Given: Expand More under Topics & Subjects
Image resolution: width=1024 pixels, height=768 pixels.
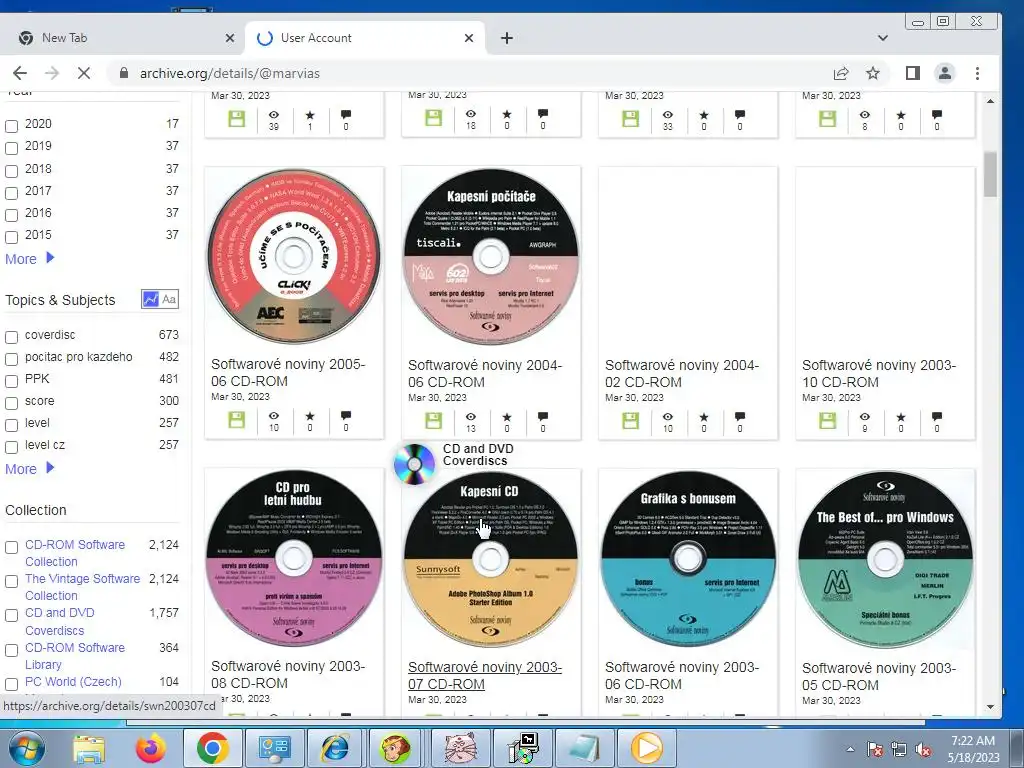Looking at the screenshot, I should coord(29,469).
